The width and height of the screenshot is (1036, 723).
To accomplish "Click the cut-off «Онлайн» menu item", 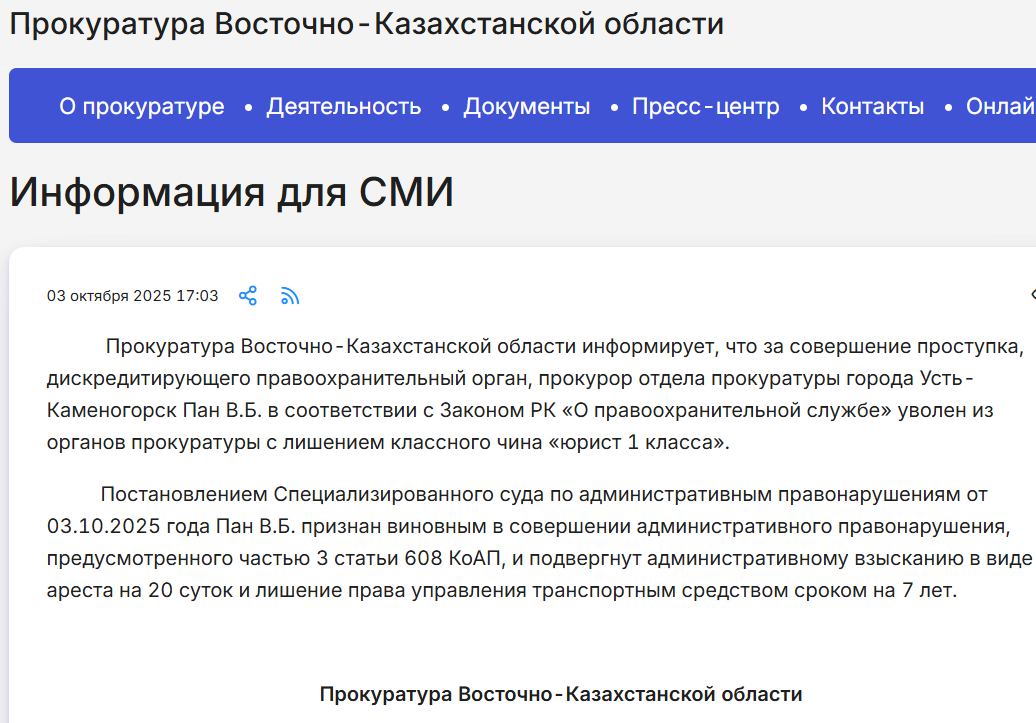I will (1000, 106).
